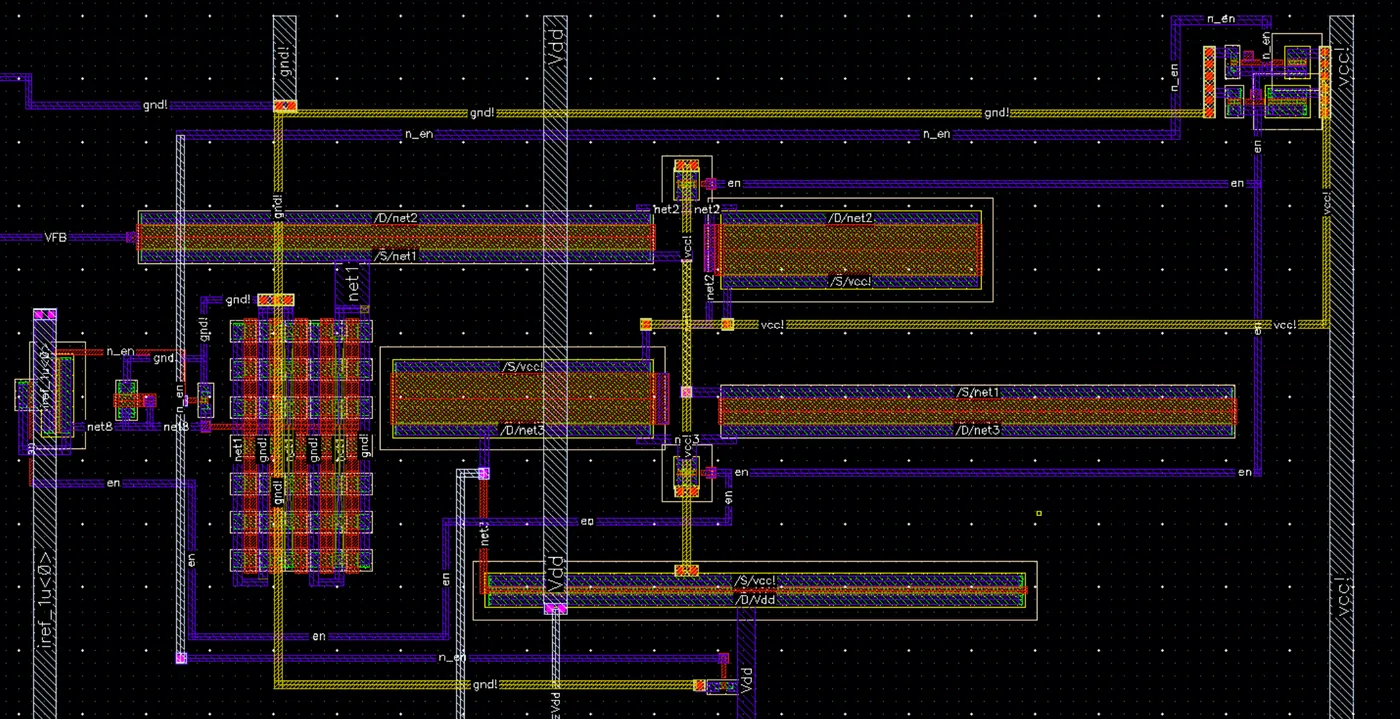The width and height of the screenshot is (1400, 719).
Task: Select vertical net2 label beside /S/vcc! transistor
Action: (710, 288)
